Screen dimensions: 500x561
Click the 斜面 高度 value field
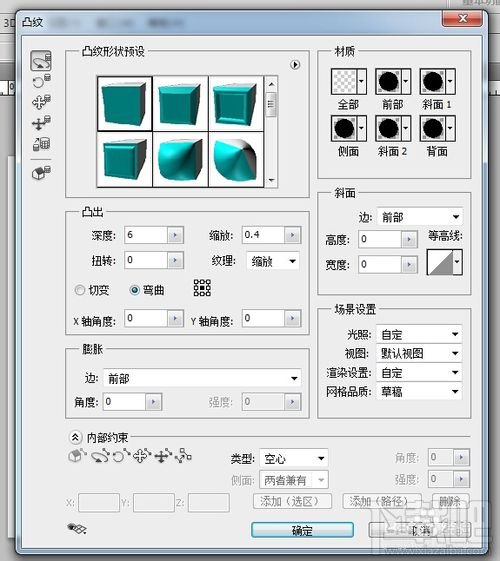[380, 239]
